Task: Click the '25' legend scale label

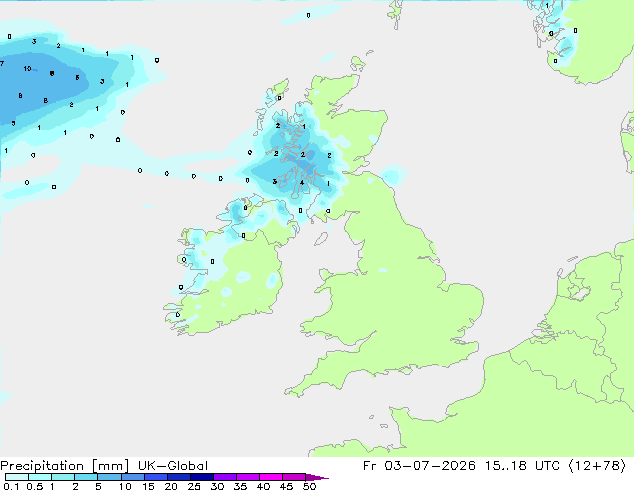Action: coord(194,486)
